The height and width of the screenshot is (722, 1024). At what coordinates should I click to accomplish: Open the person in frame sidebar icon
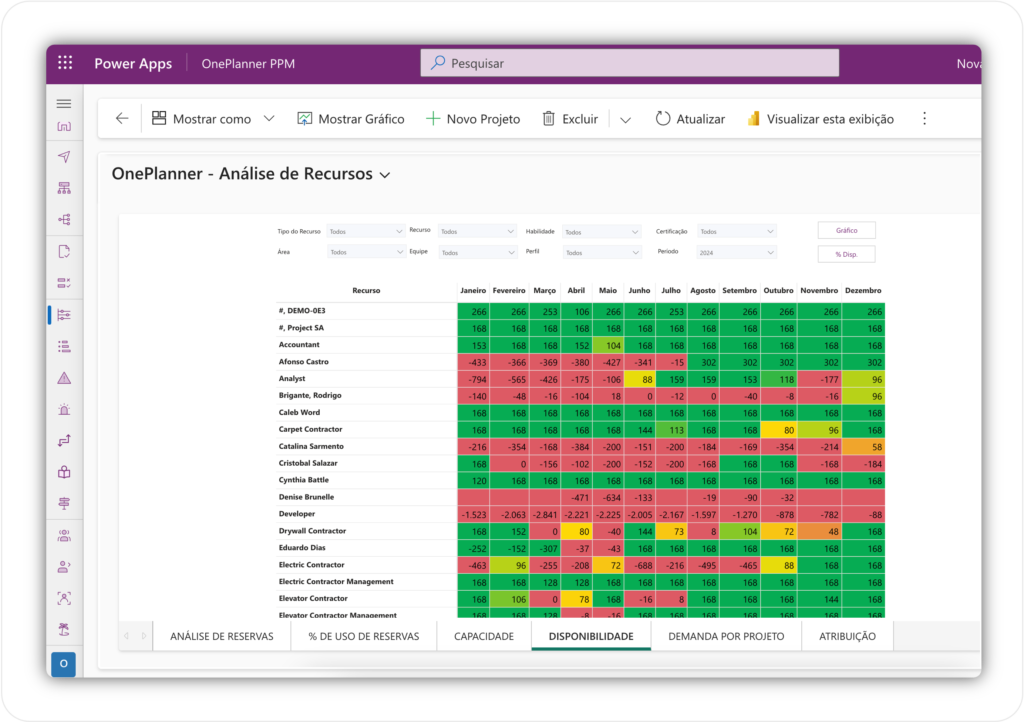[64, 598]
